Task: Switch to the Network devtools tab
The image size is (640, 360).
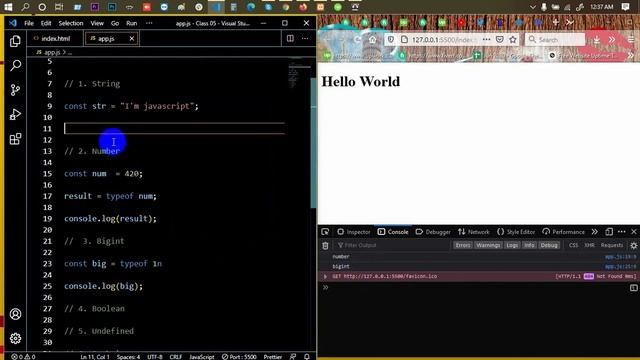Action: (473, 232)
